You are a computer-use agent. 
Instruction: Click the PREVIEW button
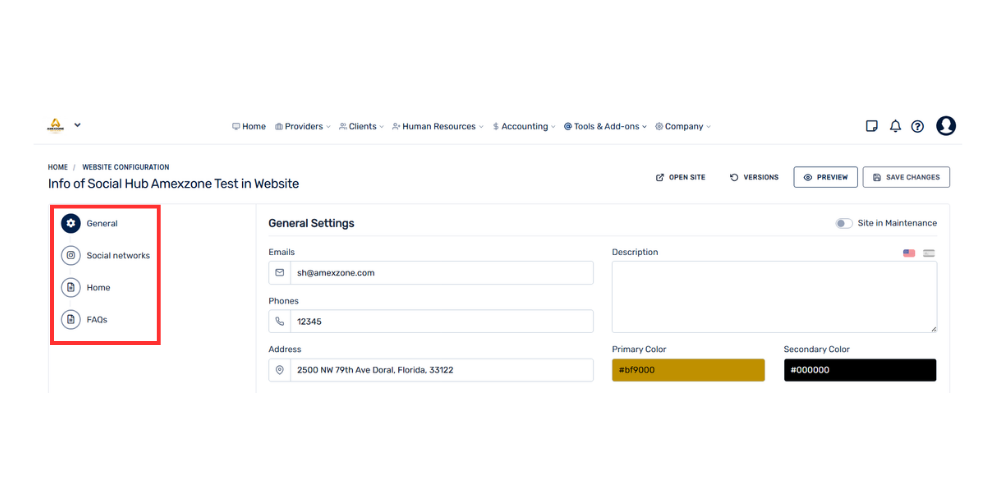pyautogui.click(x=825, y=177)
